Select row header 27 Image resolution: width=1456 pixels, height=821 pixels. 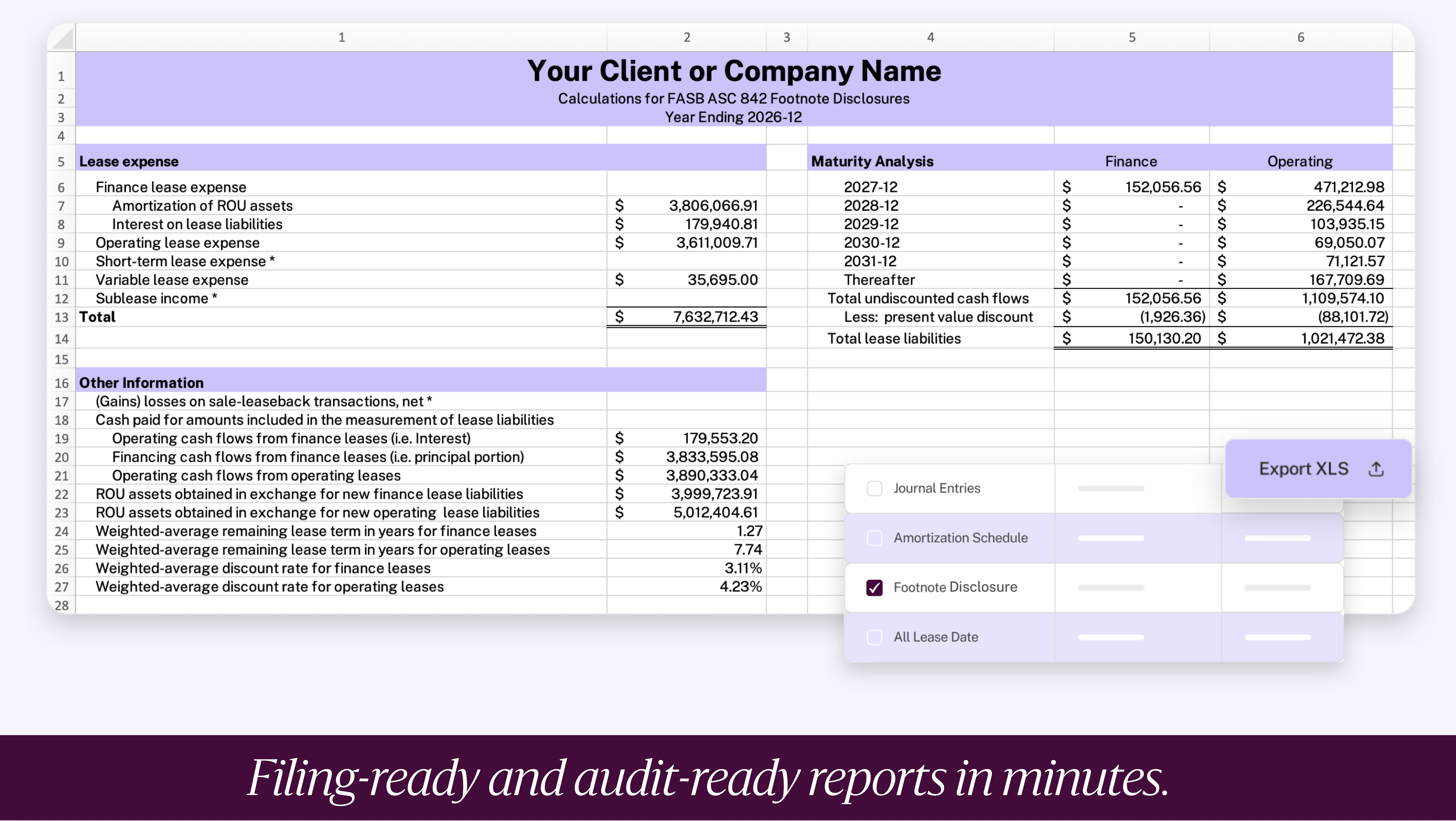pyautogui.click(x=61, y=587)
